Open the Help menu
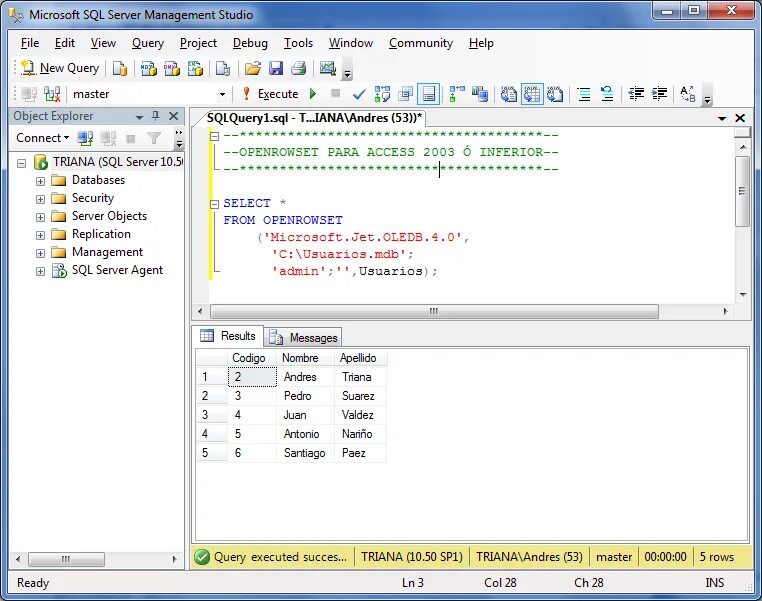Image resolution: width=762 pixels, height=601 pixels. tap(481, 43)
